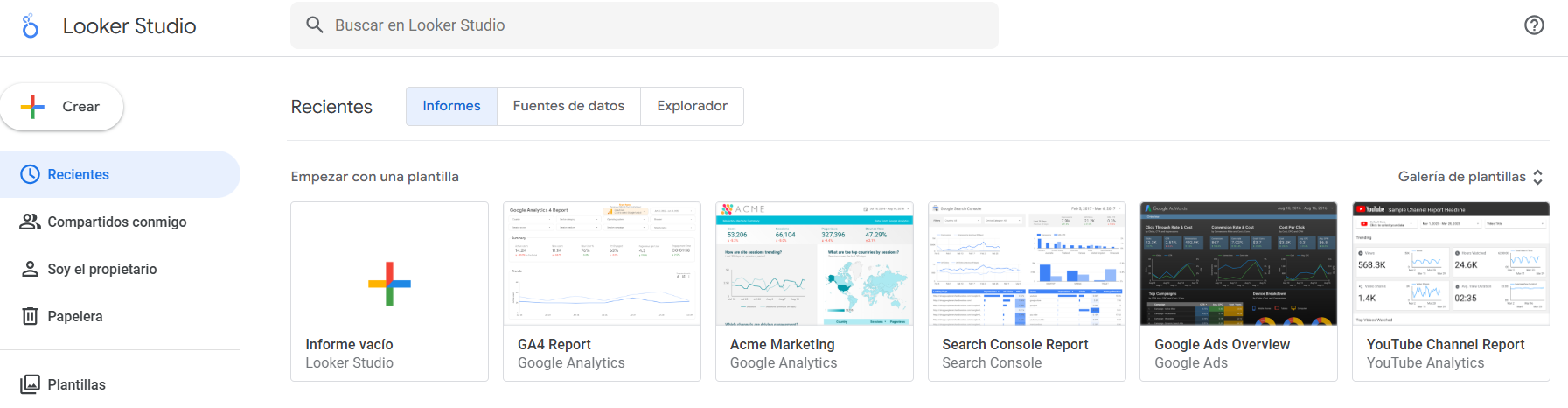1568x408 pixels.
Task: Open the Google Ads Overview template thumbnail
Action: click(x=1238, y=264)
